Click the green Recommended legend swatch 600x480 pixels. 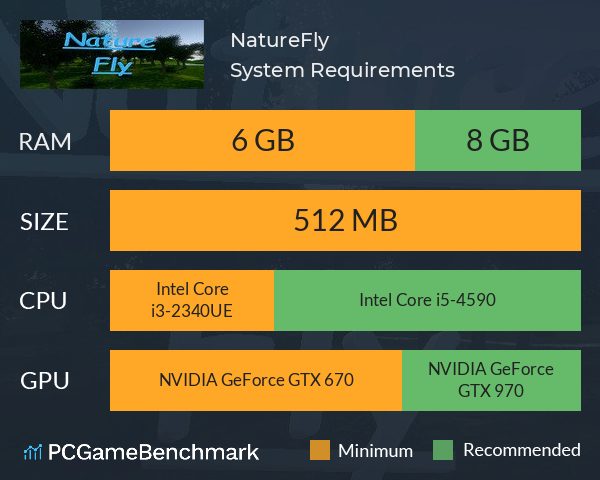pos(443,450)
